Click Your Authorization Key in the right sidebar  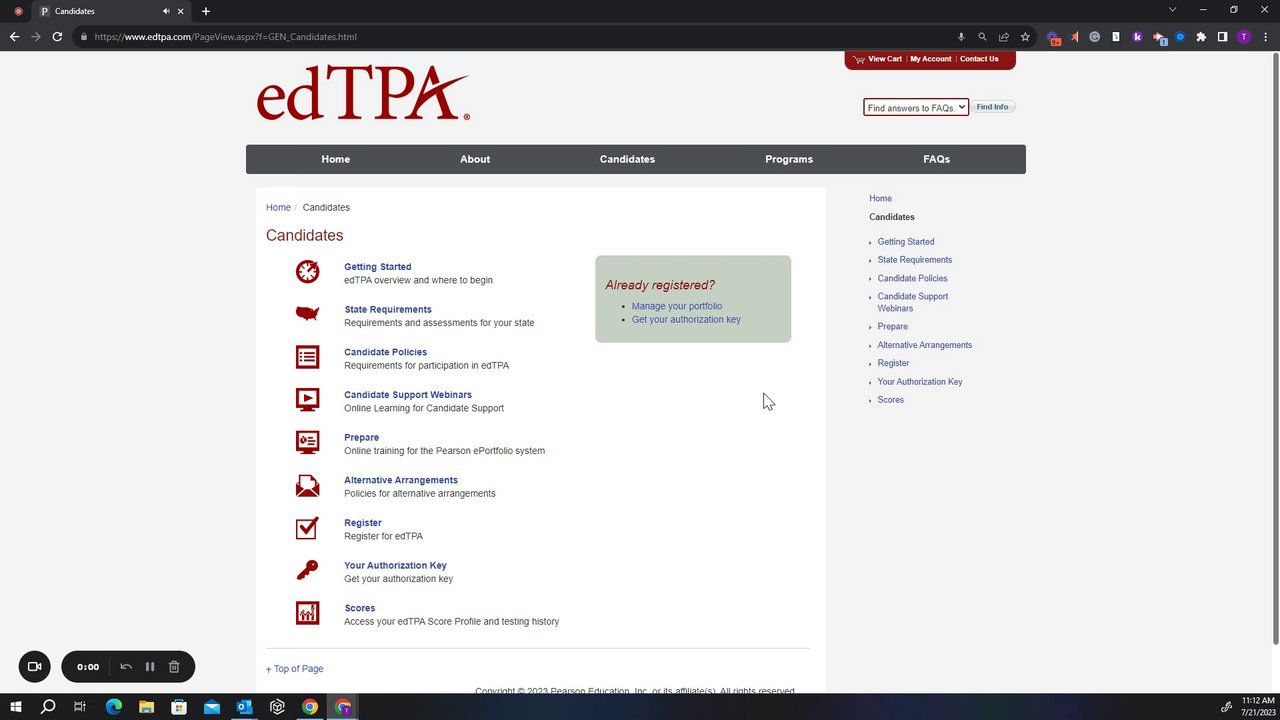(x=920, y=382)
